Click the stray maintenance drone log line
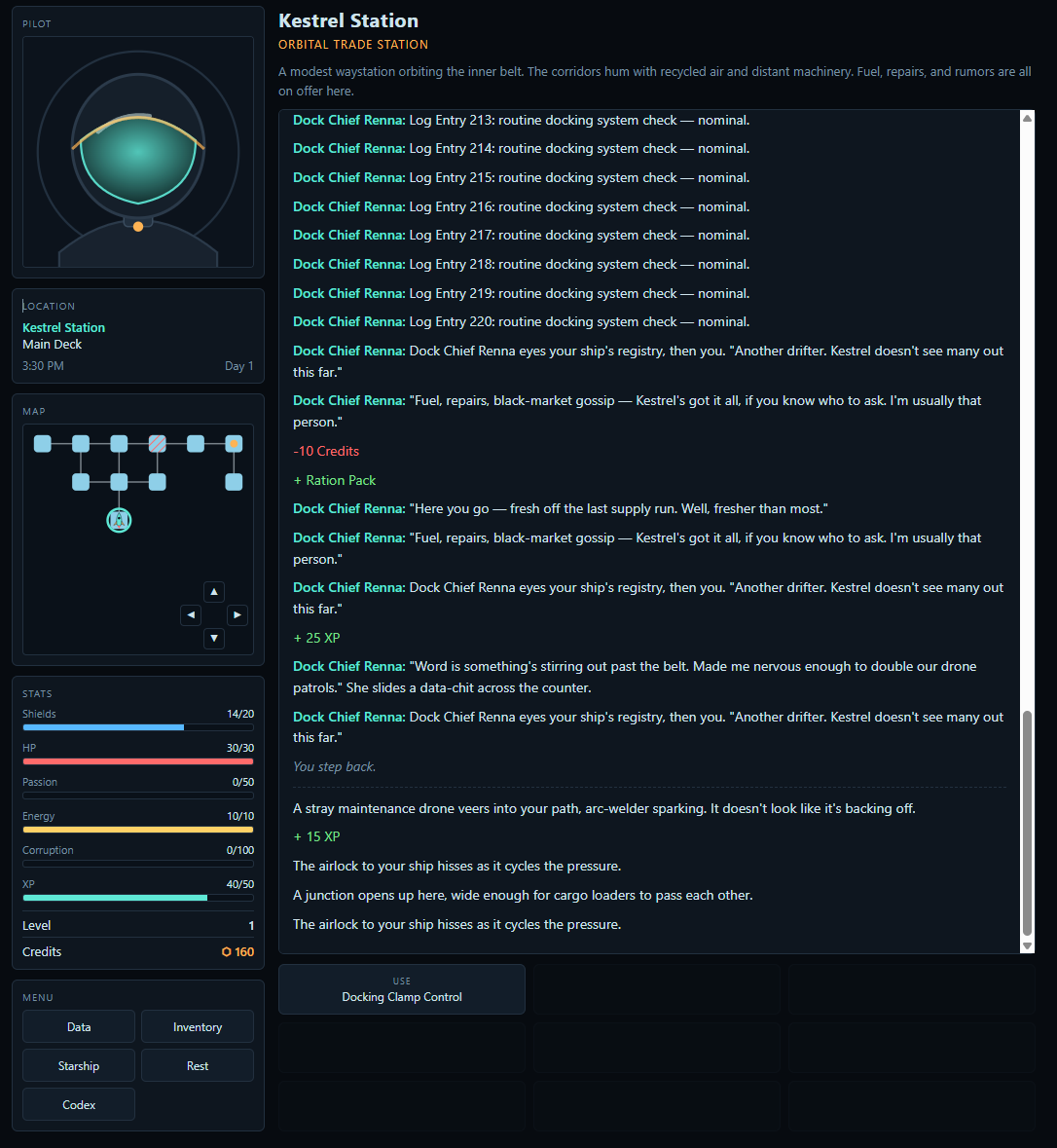Viewport: 1057px width, 1148px height. (x=603, y=808)
